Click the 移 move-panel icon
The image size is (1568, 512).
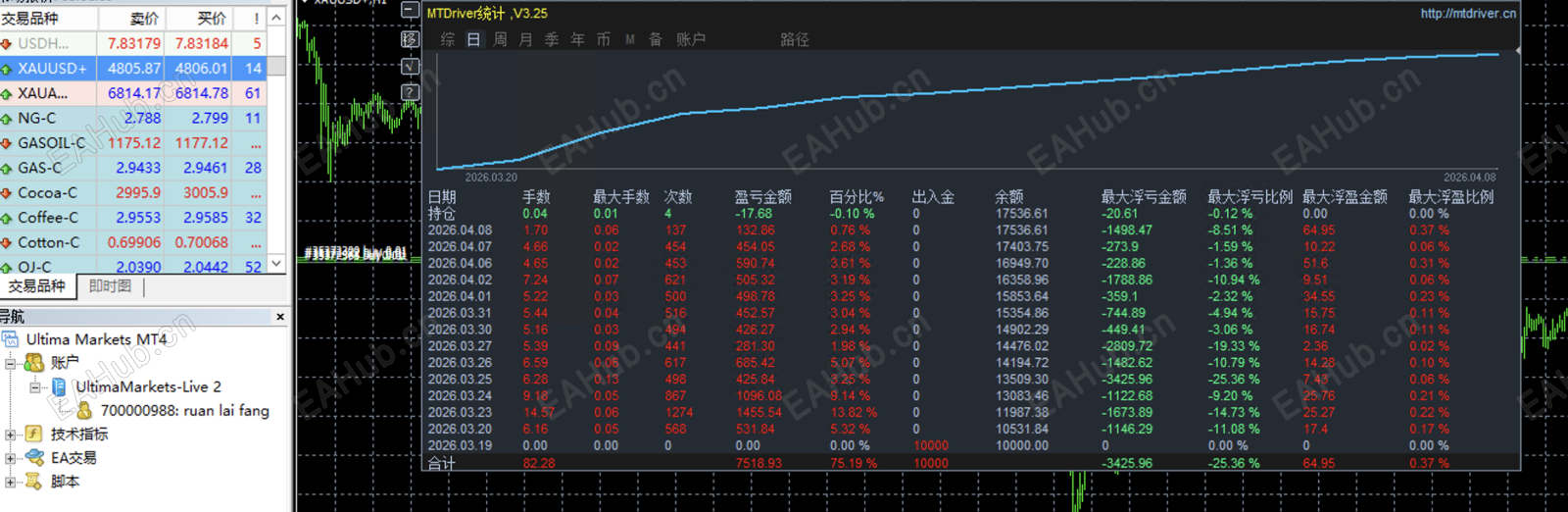click(411, 39)
